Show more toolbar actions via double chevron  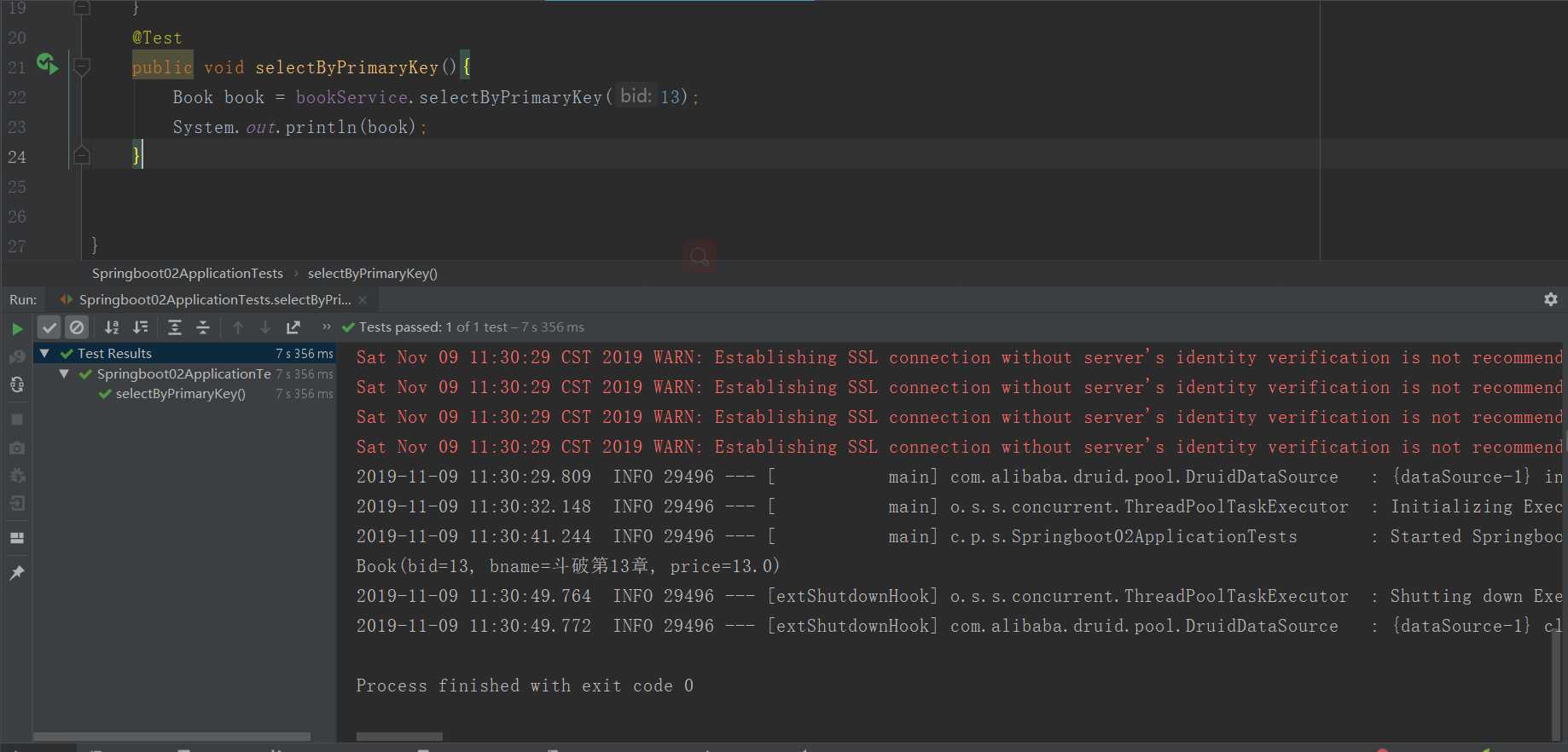[x=326, y=327]
